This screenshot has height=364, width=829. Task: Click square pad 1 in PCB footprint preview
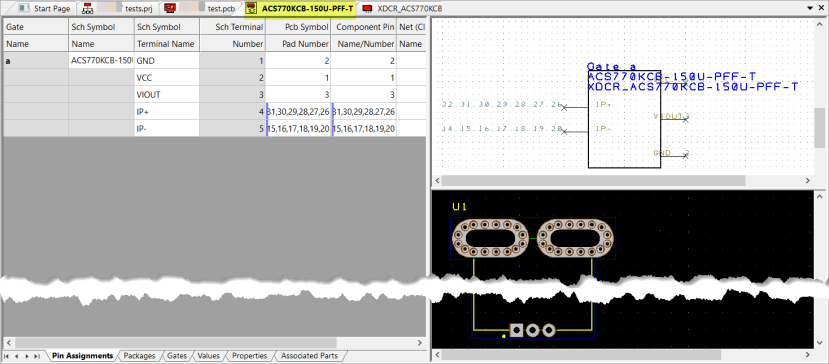pos(516,331)
